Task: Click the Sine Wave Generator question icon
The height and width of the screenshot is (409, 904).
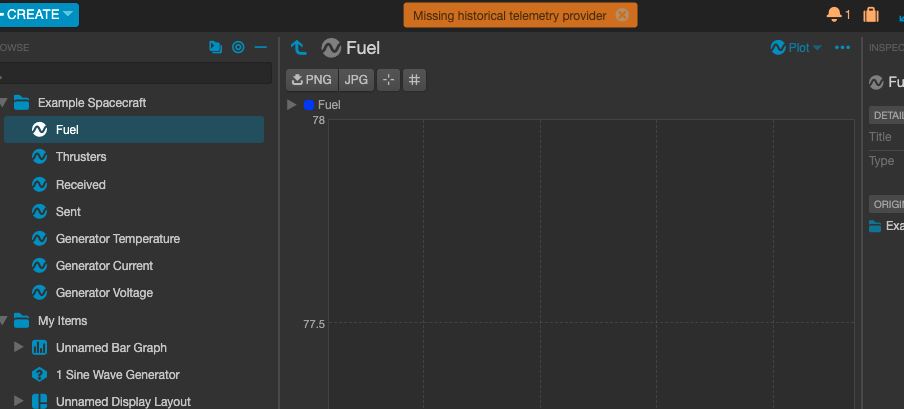Action: point(39,375)
